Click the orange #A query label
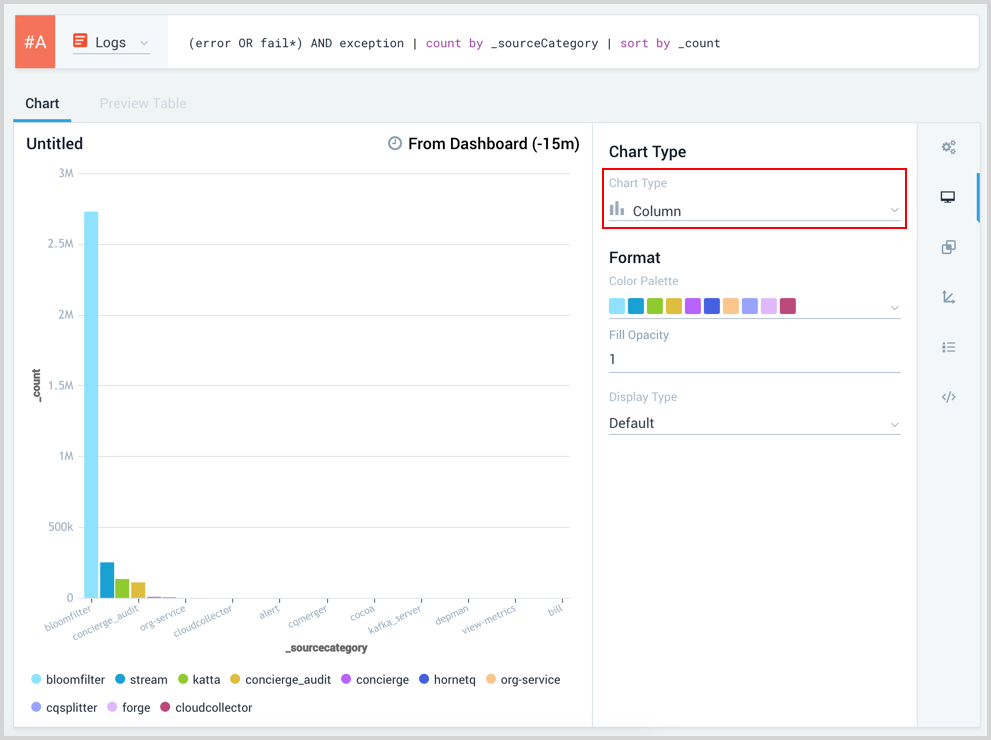991x740 pixels. tap(35, 42)
